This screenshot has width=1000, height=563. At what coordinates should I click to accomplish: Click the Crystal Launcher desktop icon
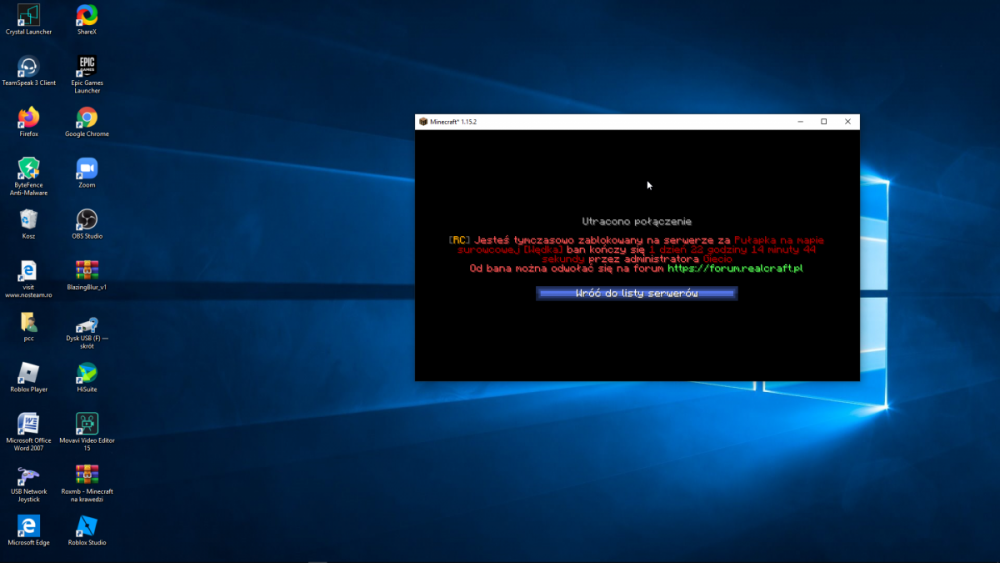29,15
